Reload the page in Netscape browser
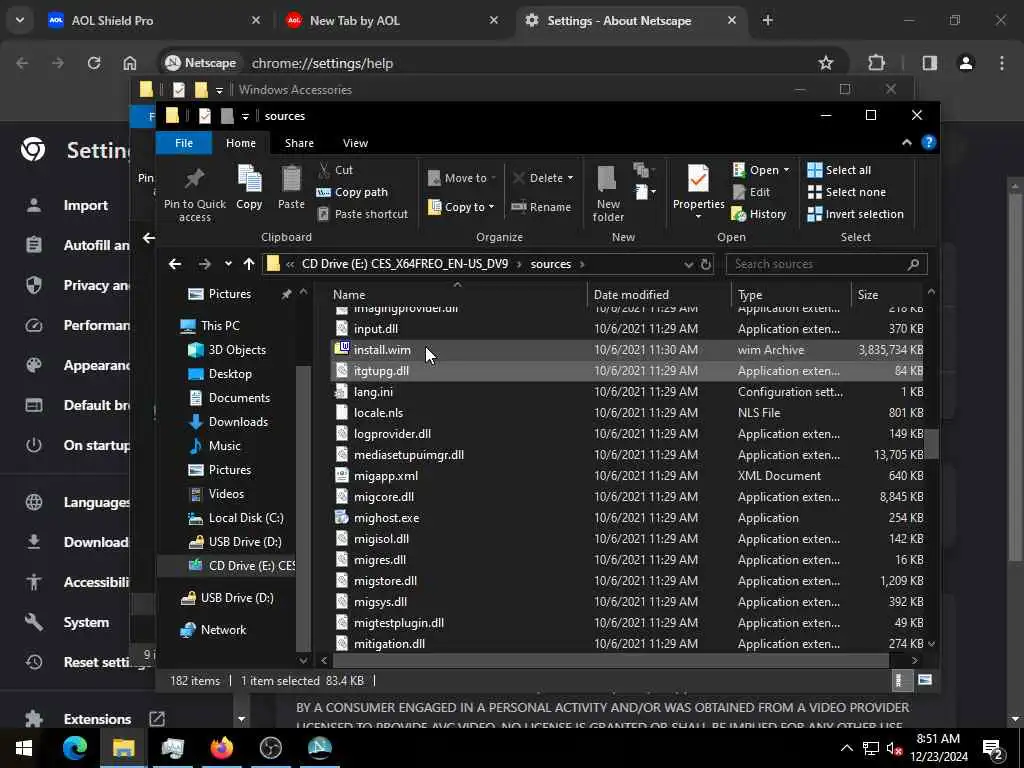Image resolution: width=1024 pixels, height=768 pixels. pyautogui.click(x=94, y=63)
